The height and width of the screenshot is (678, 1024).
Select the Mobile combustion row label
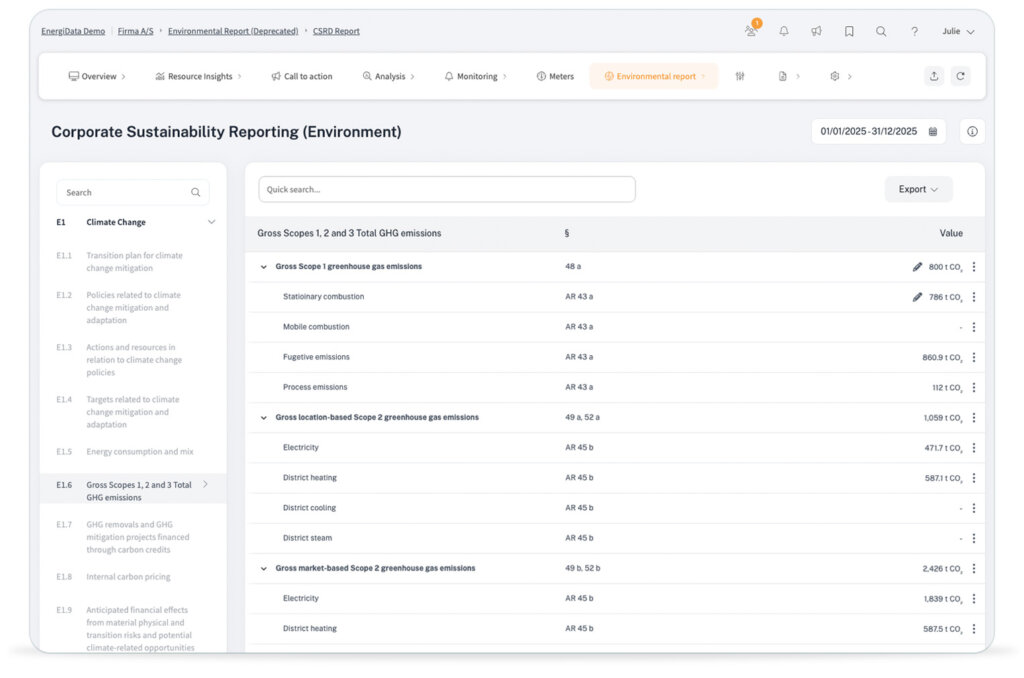pyautogui.click(x=316, y=327)
